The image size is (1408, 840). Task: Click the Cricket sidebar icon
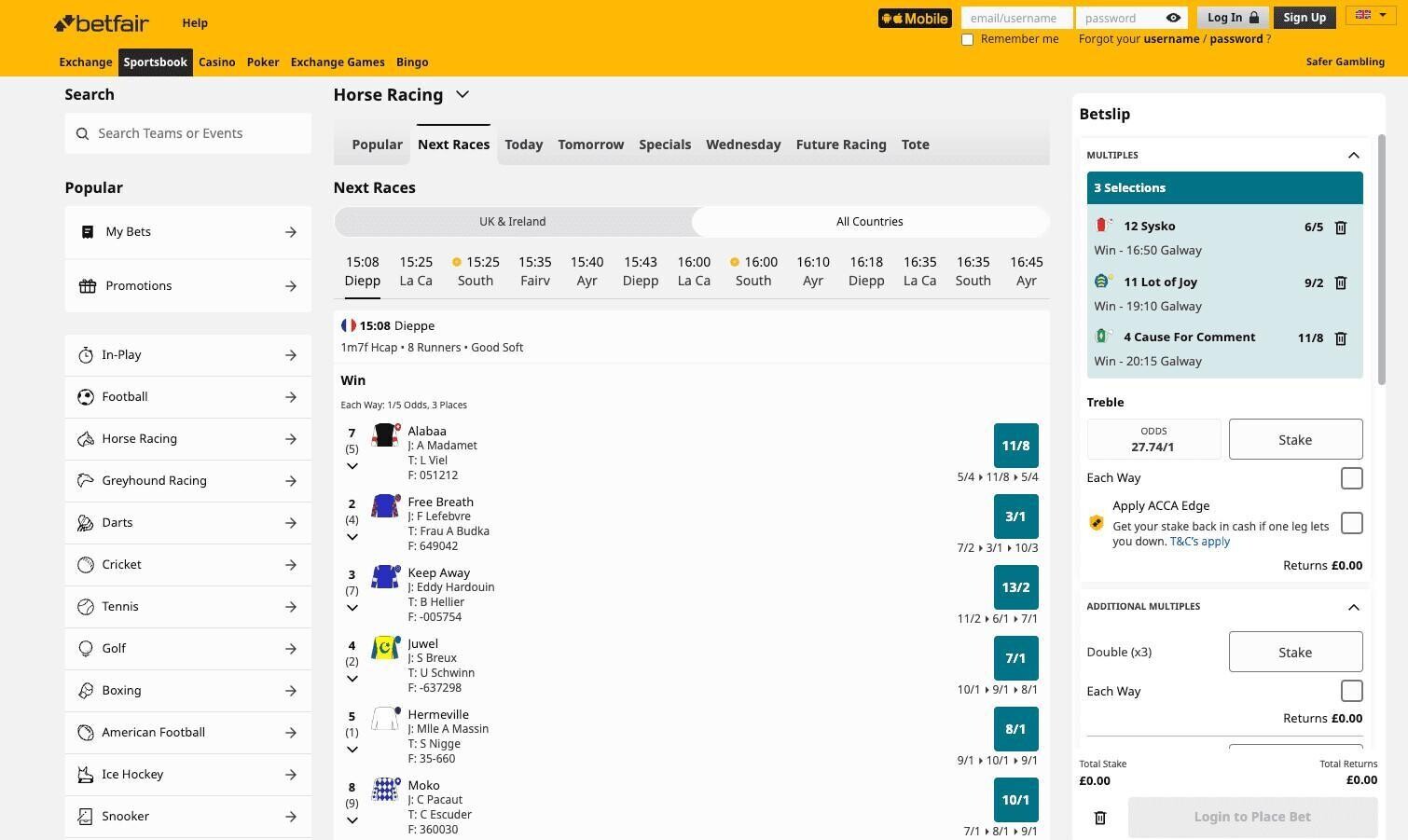coord(86,565)
